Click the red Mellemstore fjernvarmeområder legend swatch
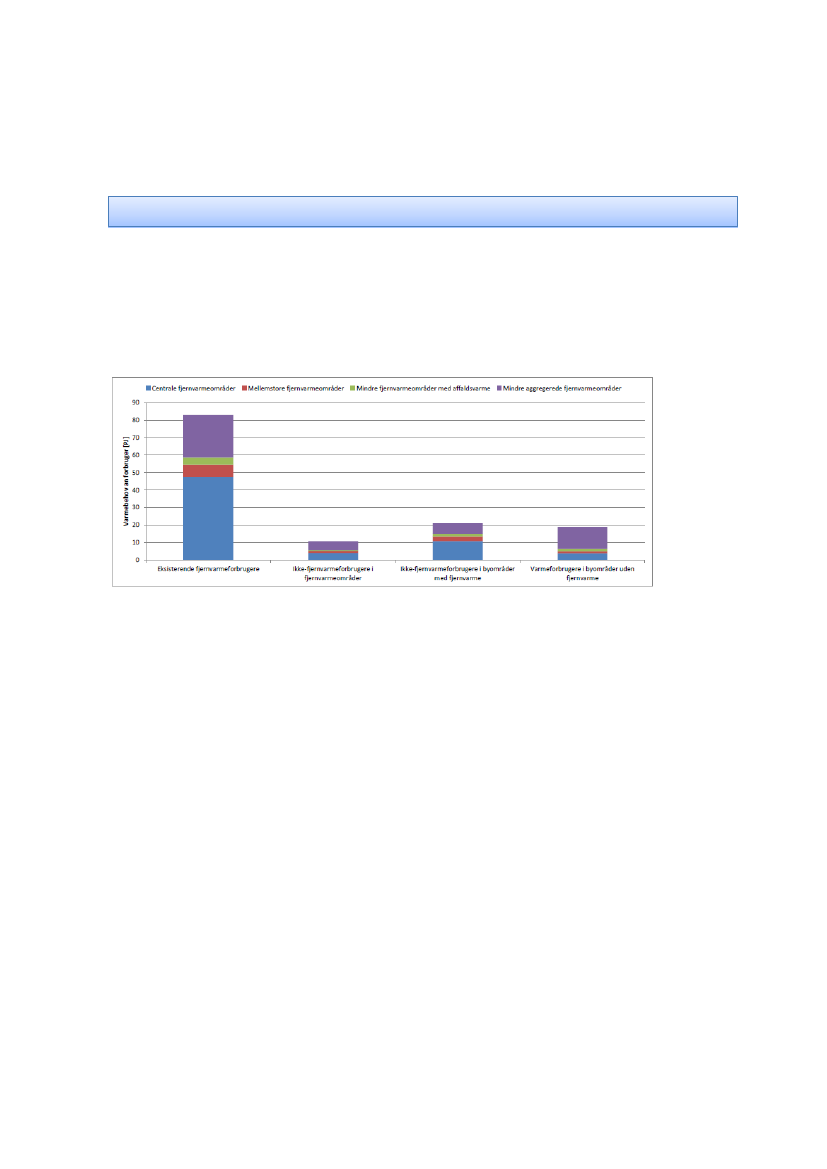The height and width of the screenshot is (1169, 827). 245,388
